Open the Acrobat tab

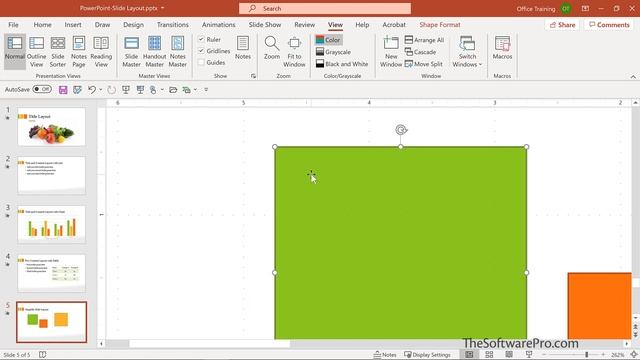[x=394, y=25]
